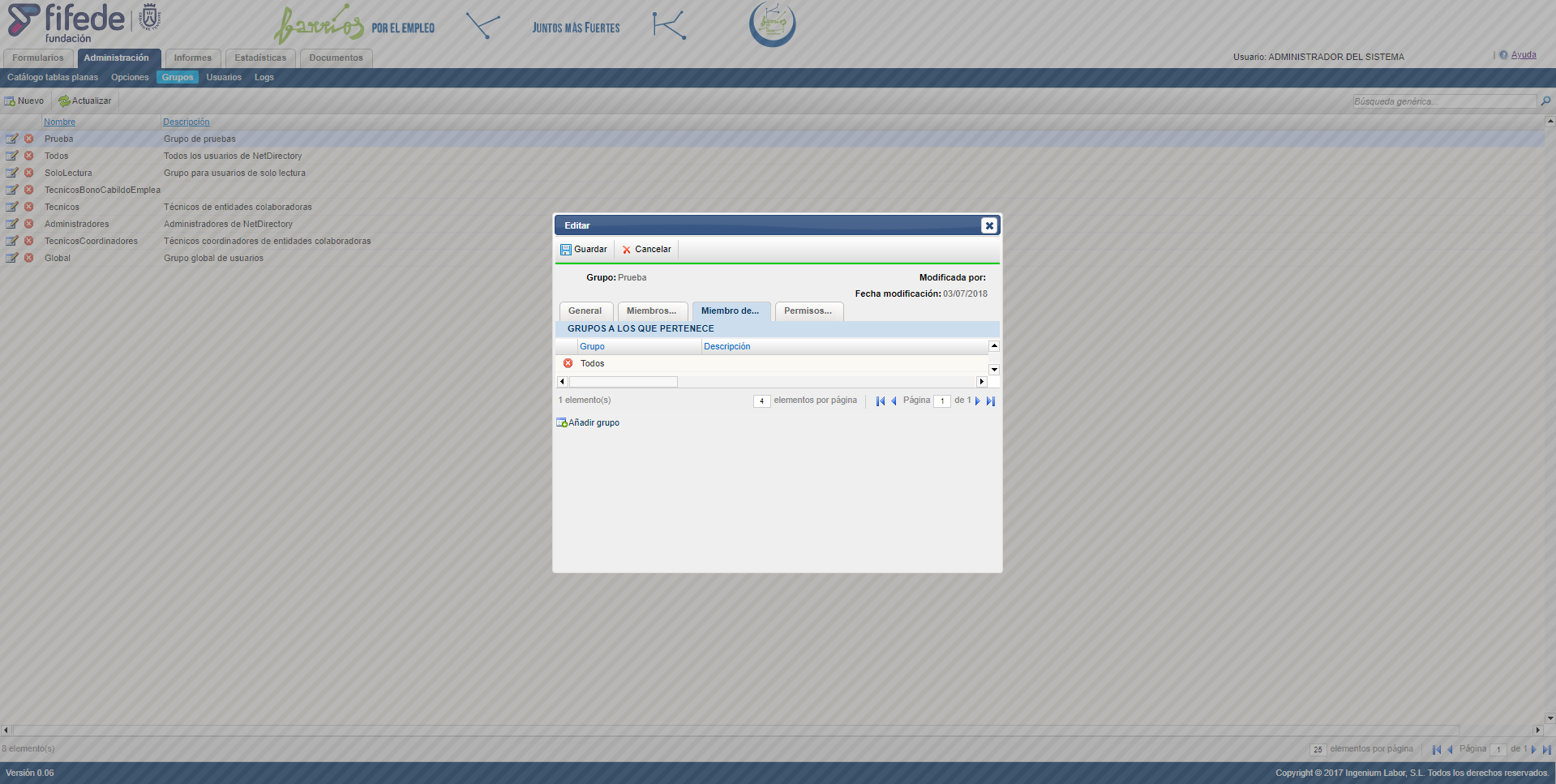Click the edit icon for the Tecnicos row

pyautogui.click(x=12, y=207)
